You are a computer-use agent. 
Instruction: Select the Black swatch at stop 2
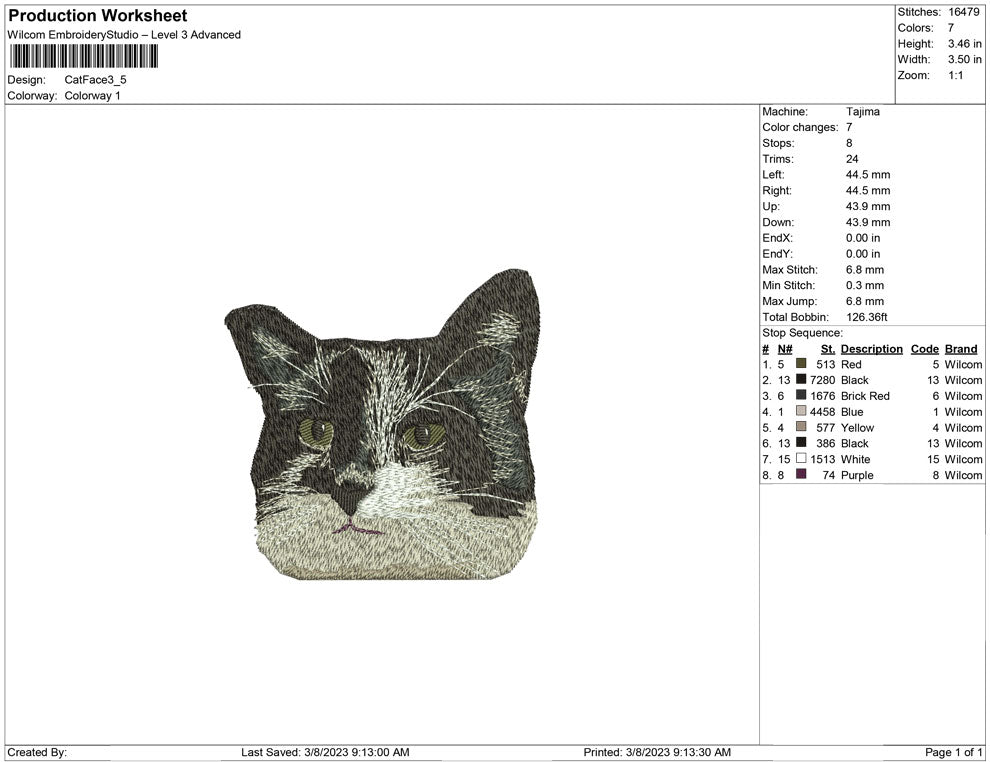[x=800, y=380]
